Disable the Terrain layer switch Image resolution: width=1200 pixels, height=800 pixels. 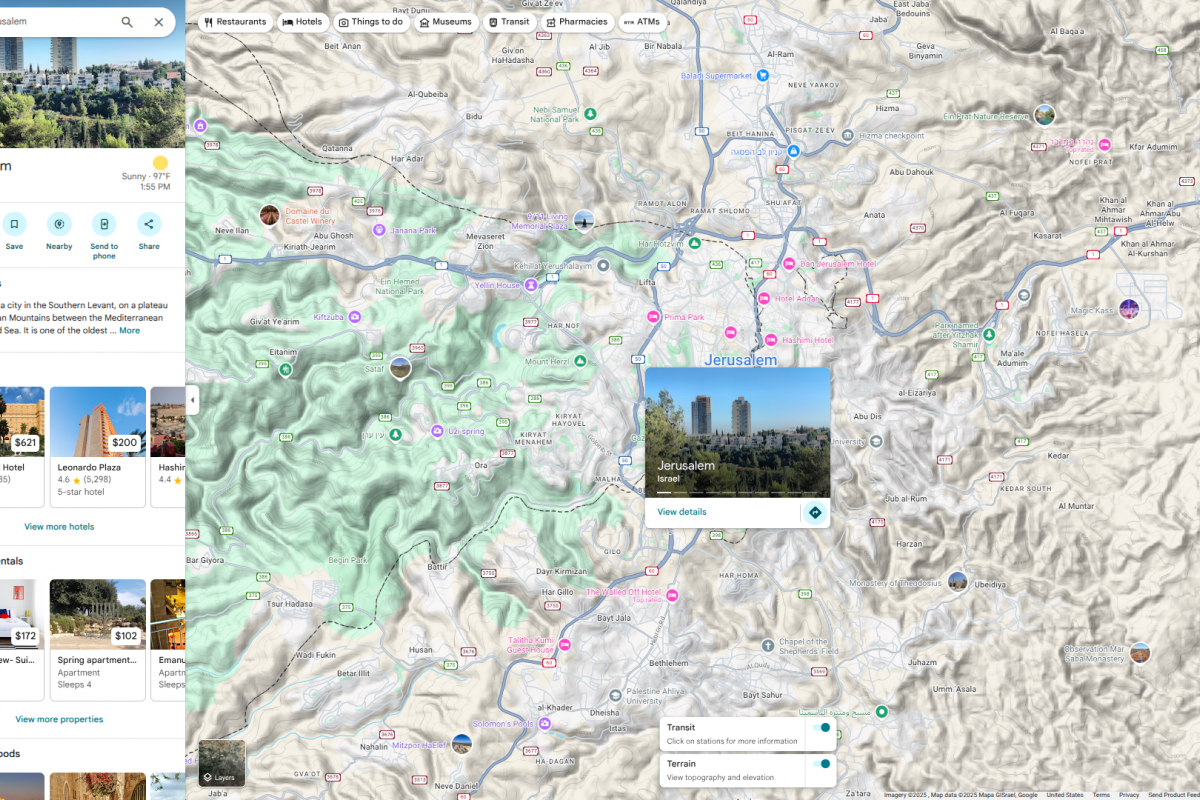tap(822, 764)
